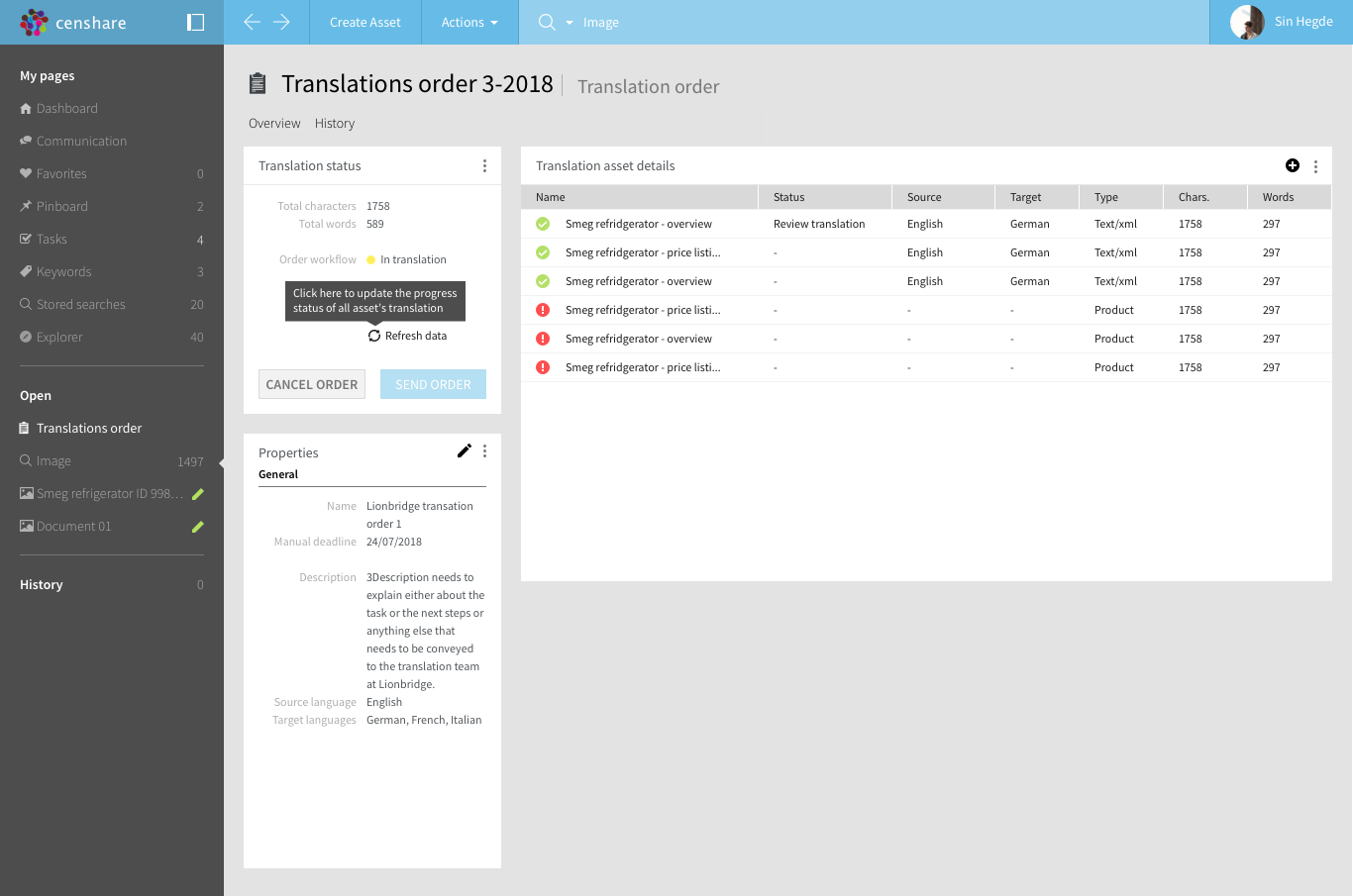Switch to the History tab
Image resolution: width=1353 pixels, height=896 pixels.
pyautogui.click(x=335, y=124)
